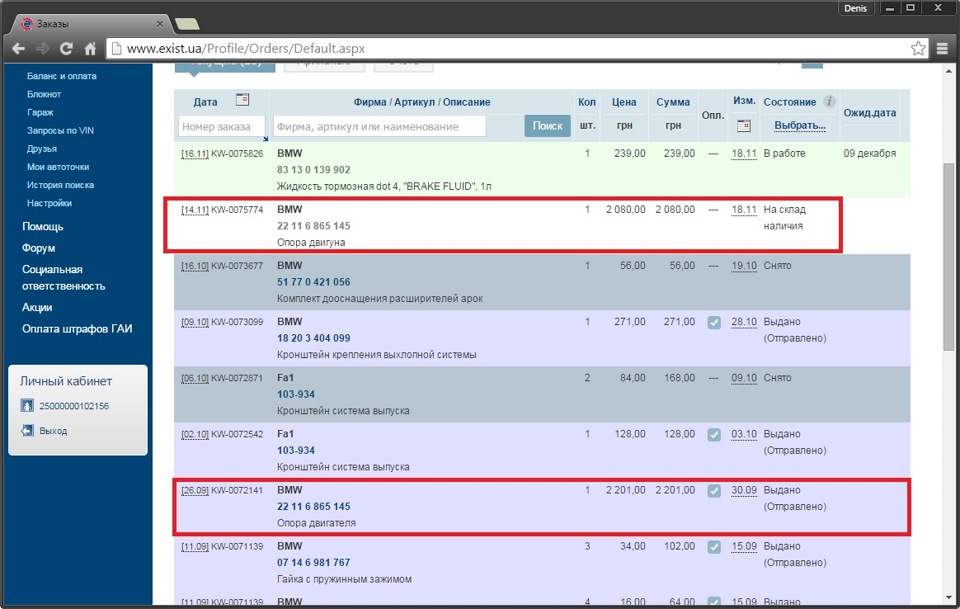Click the Выход logout icon
This screenshot has width=960, height=609.
coord(27,430)
